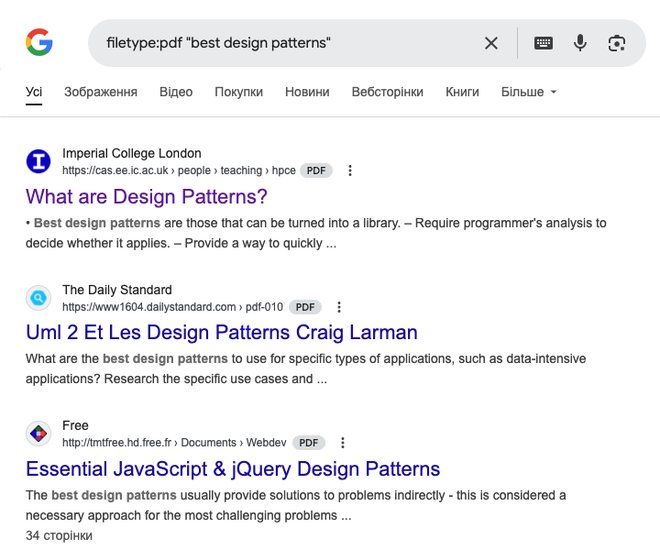
Task: Open the three-dot menu for Daily Standard result
Action: click(x=339, y=307)
